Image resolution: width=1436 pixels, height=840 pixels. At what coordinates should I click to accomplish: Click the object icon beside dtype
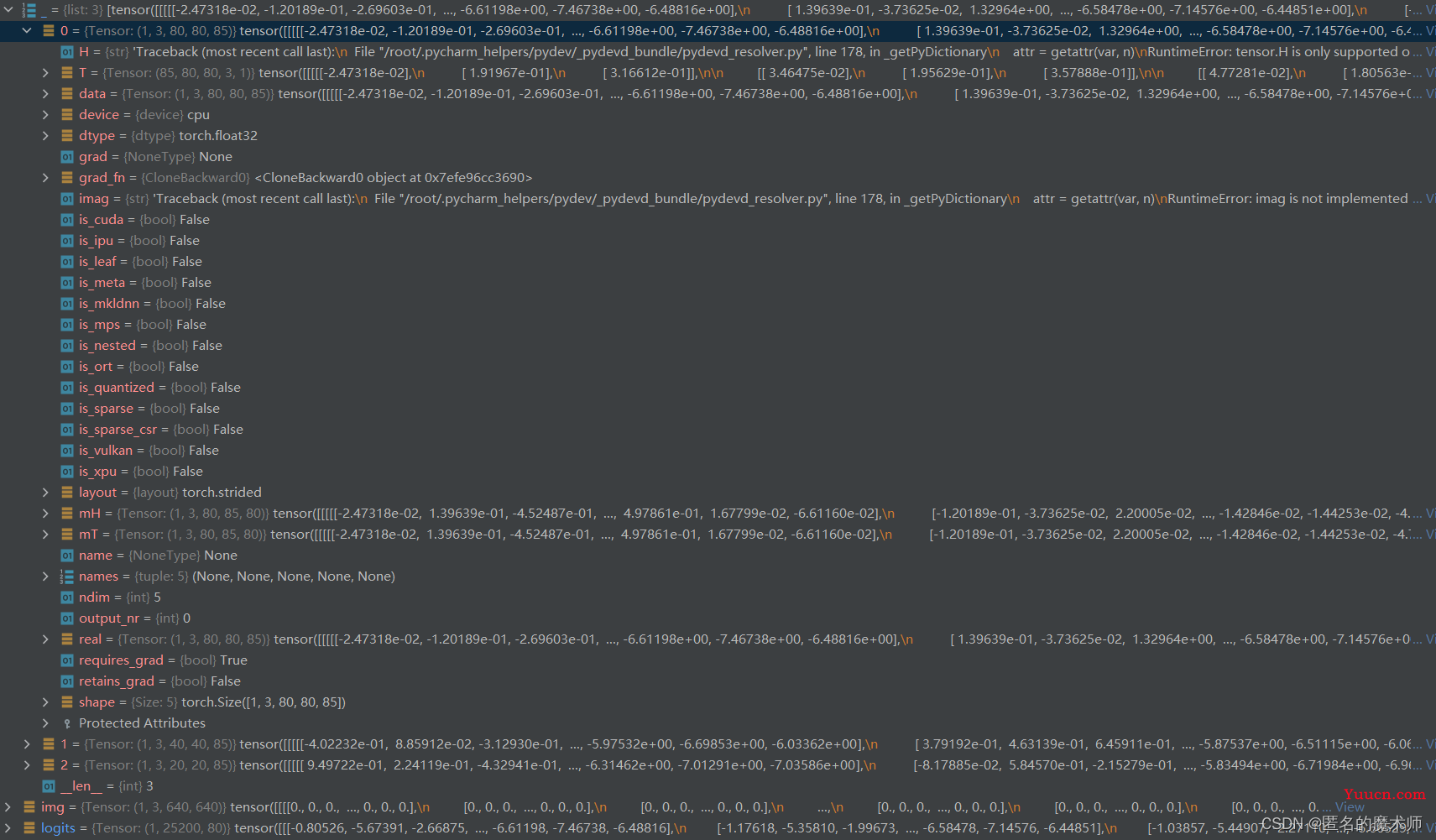[67, 136]
